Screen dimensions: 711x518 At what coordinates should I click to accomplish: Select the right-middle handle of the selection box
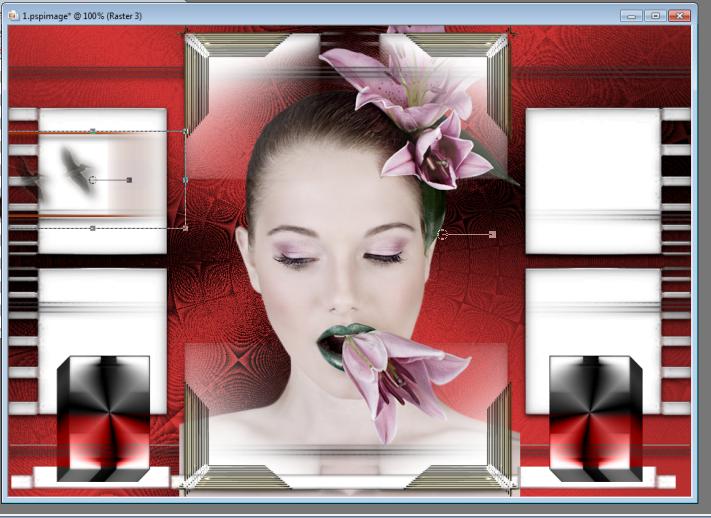(x=185, y=180)
